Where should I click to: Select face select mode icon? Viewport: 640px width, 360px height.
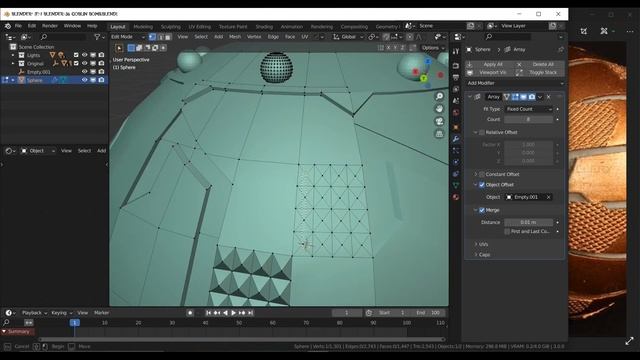[x=168, y=37]
